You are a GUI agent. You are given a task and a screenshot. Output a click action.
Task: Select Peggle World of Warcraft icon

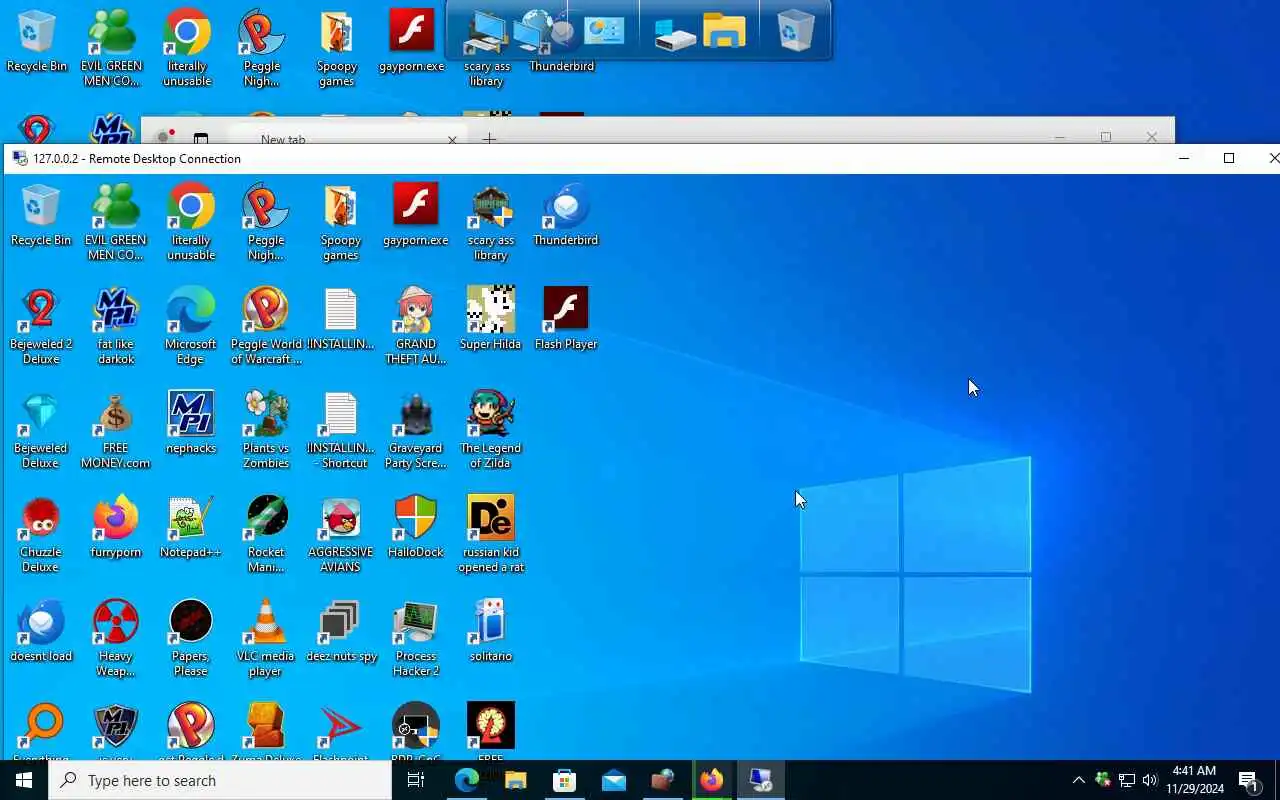click(x=266, y=326)
